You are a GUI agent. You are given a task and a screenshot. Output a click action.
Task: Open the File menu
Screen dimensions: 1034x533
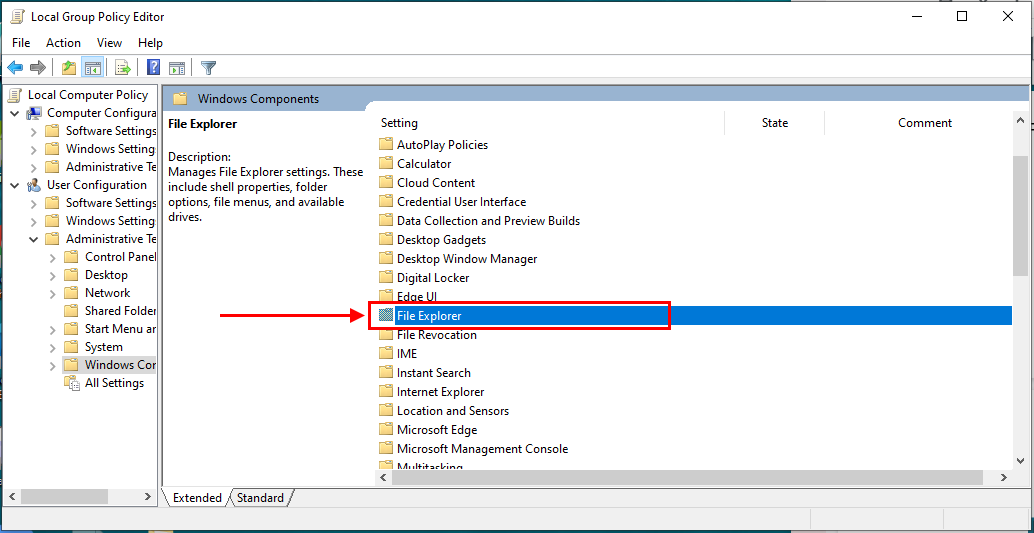tap(21, 43)
